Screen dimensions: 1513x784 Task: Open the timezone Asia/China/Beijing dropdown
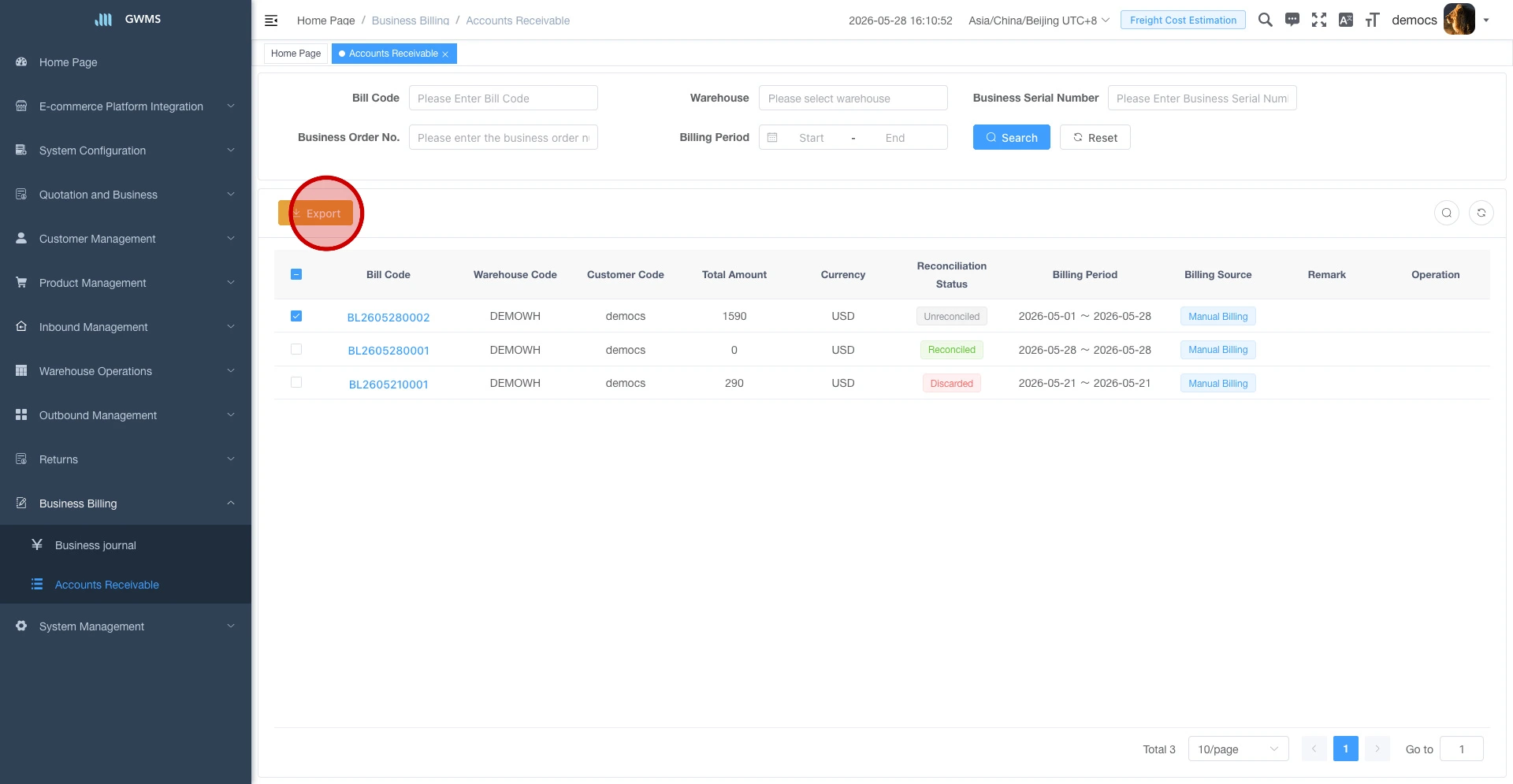(1039, 20)
